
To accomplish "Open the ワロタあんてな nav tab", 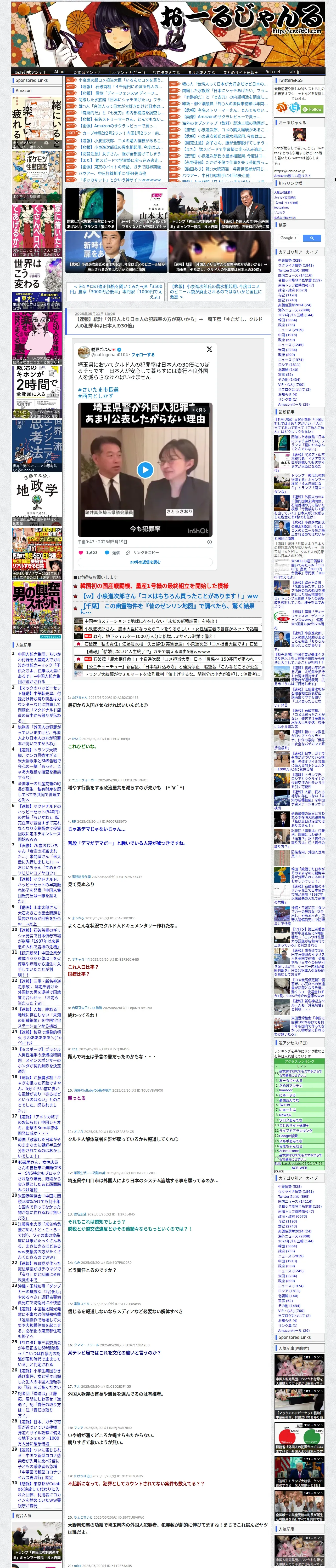I will 166,72.
